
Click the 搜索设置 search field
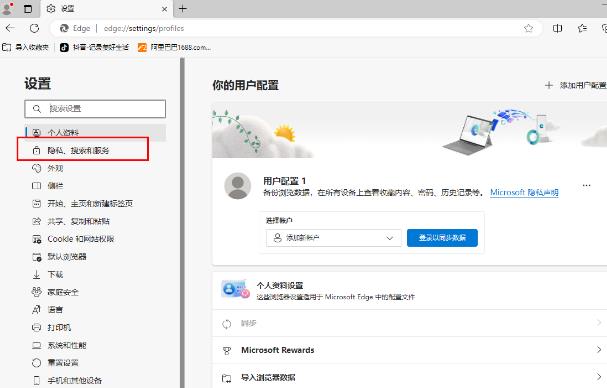click(x=95, y=109)
